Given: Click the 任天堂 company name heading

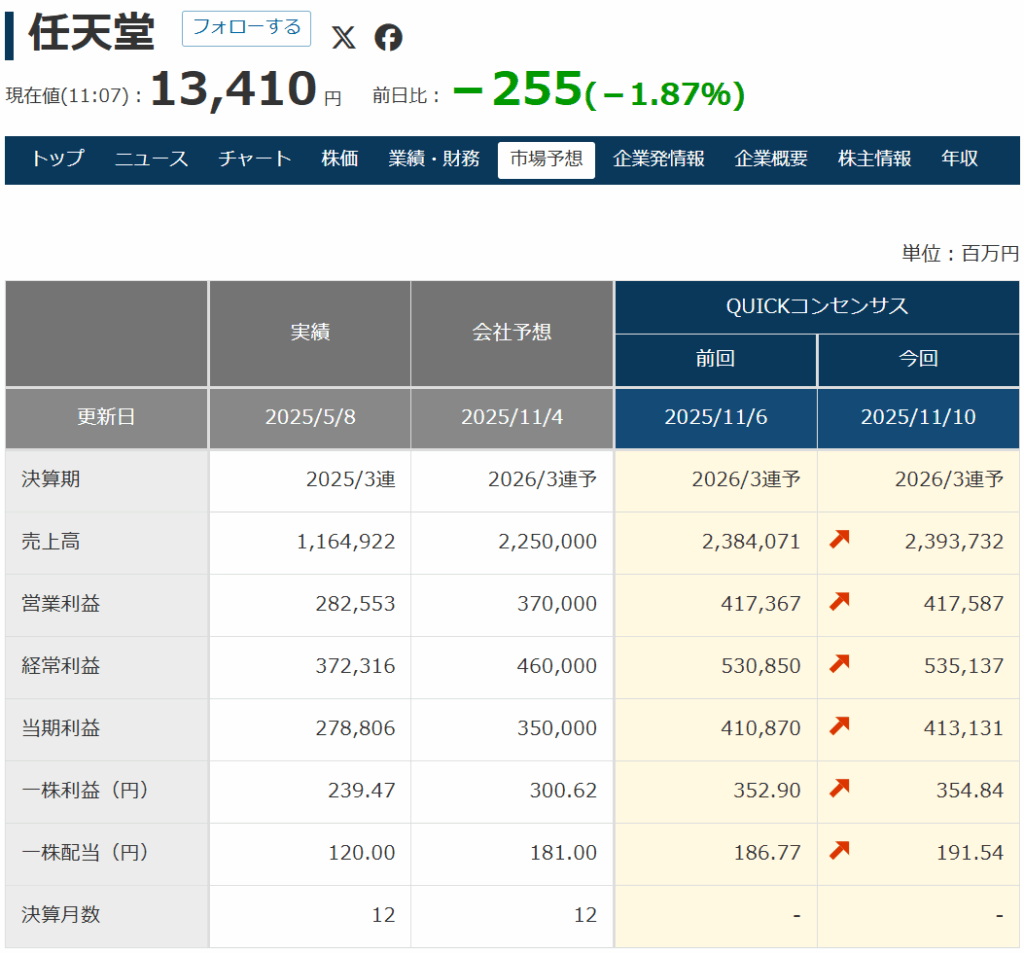Looking at the screenshot, I should [92, 34].
